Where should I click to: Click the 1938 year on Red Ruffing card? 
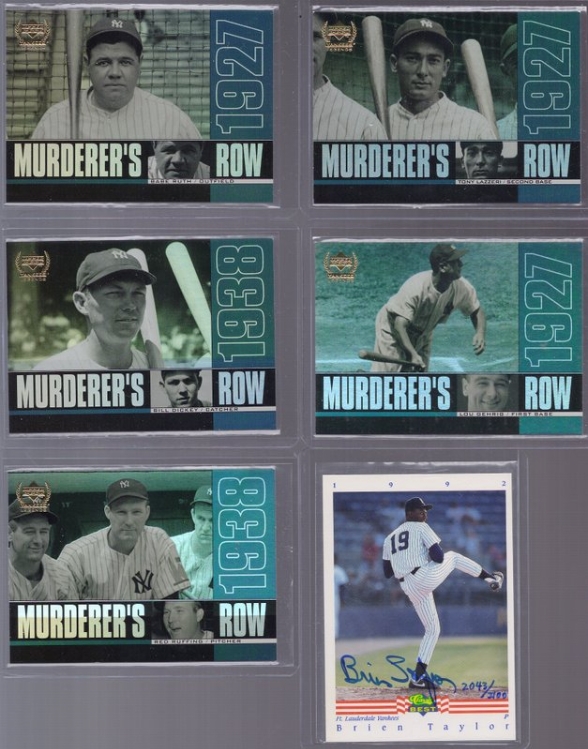coord(243,535)
